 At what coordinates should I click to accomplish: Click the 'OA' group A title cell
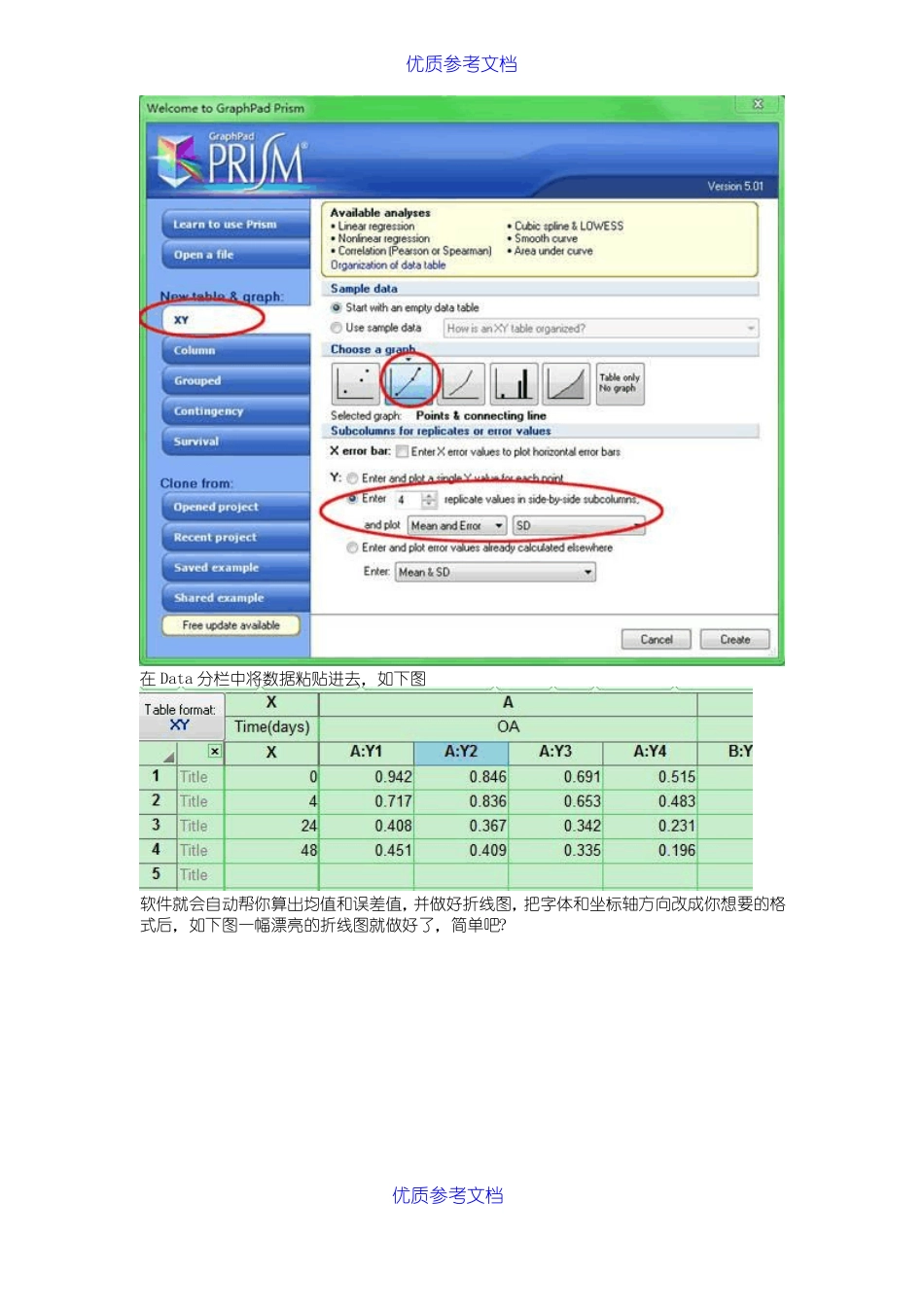[x=508, y=727]
